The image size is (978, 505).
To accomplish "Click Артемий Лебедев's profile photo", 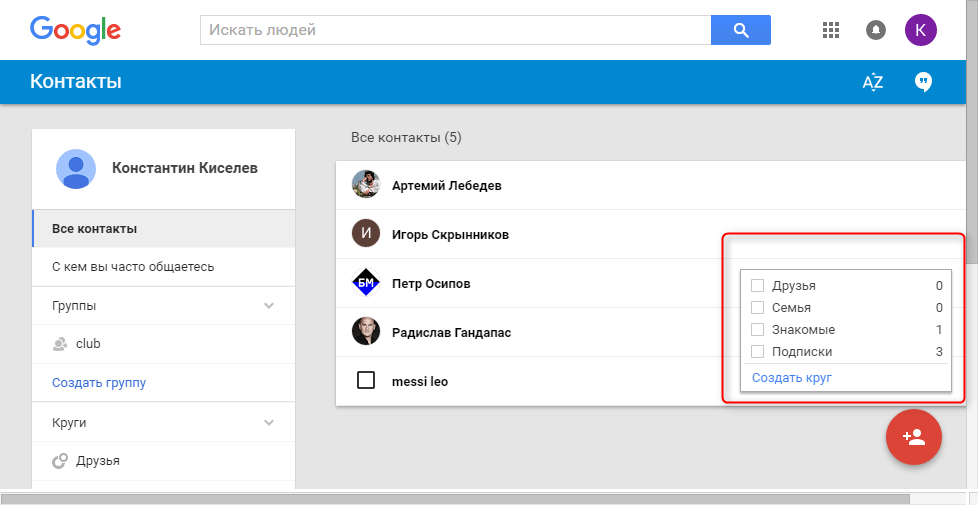I will [366, 185].
